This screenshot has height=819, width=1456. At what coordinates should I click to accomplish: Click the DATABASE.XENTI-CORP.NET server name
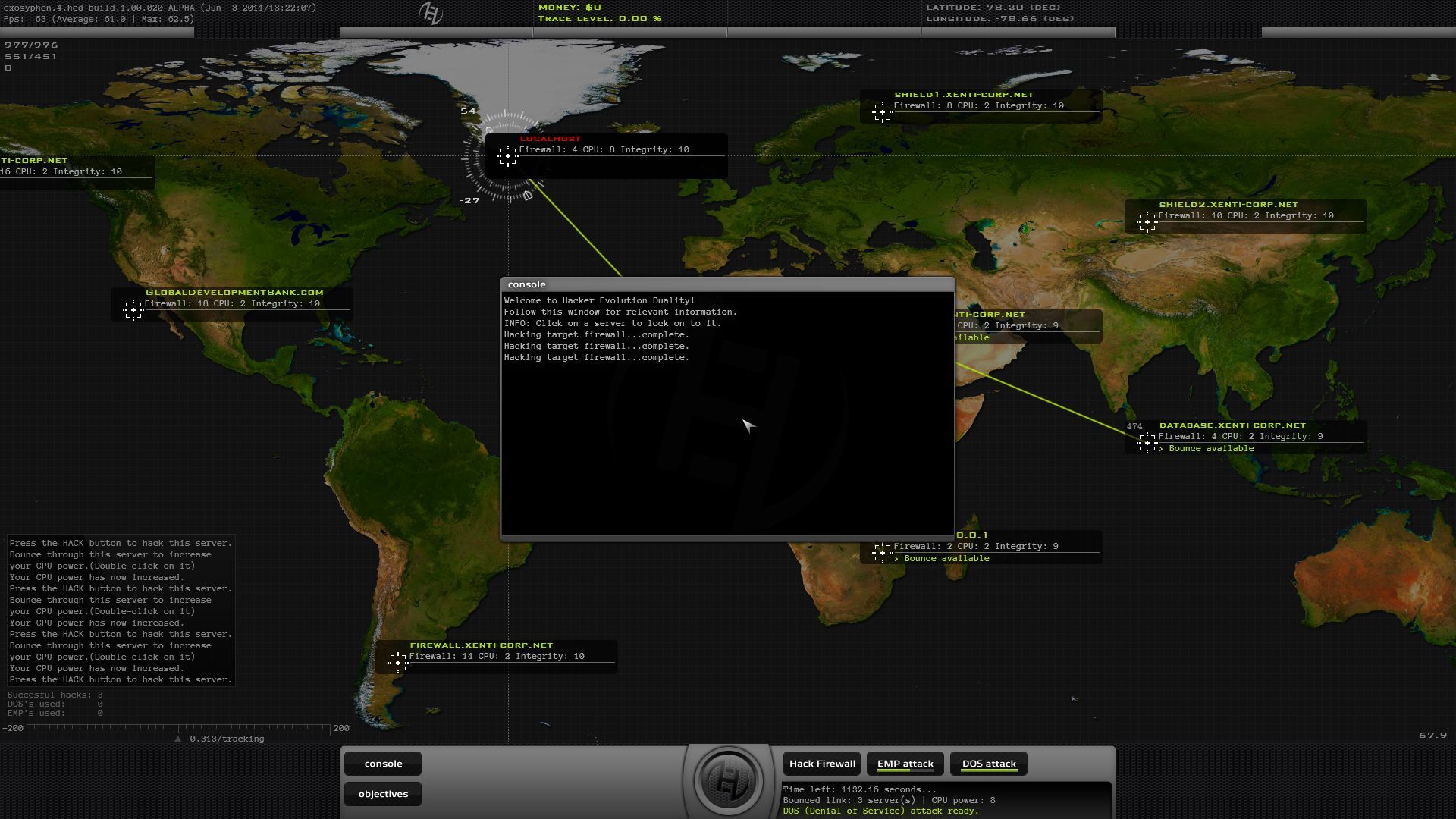[1232, 425]
